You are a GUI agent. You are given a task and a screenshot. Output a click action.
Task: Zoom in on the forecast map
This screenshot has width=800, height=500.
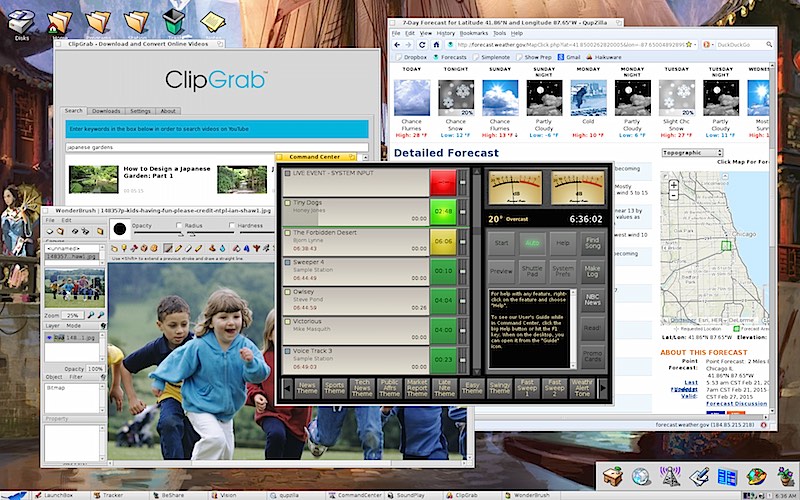coord(673,185)
